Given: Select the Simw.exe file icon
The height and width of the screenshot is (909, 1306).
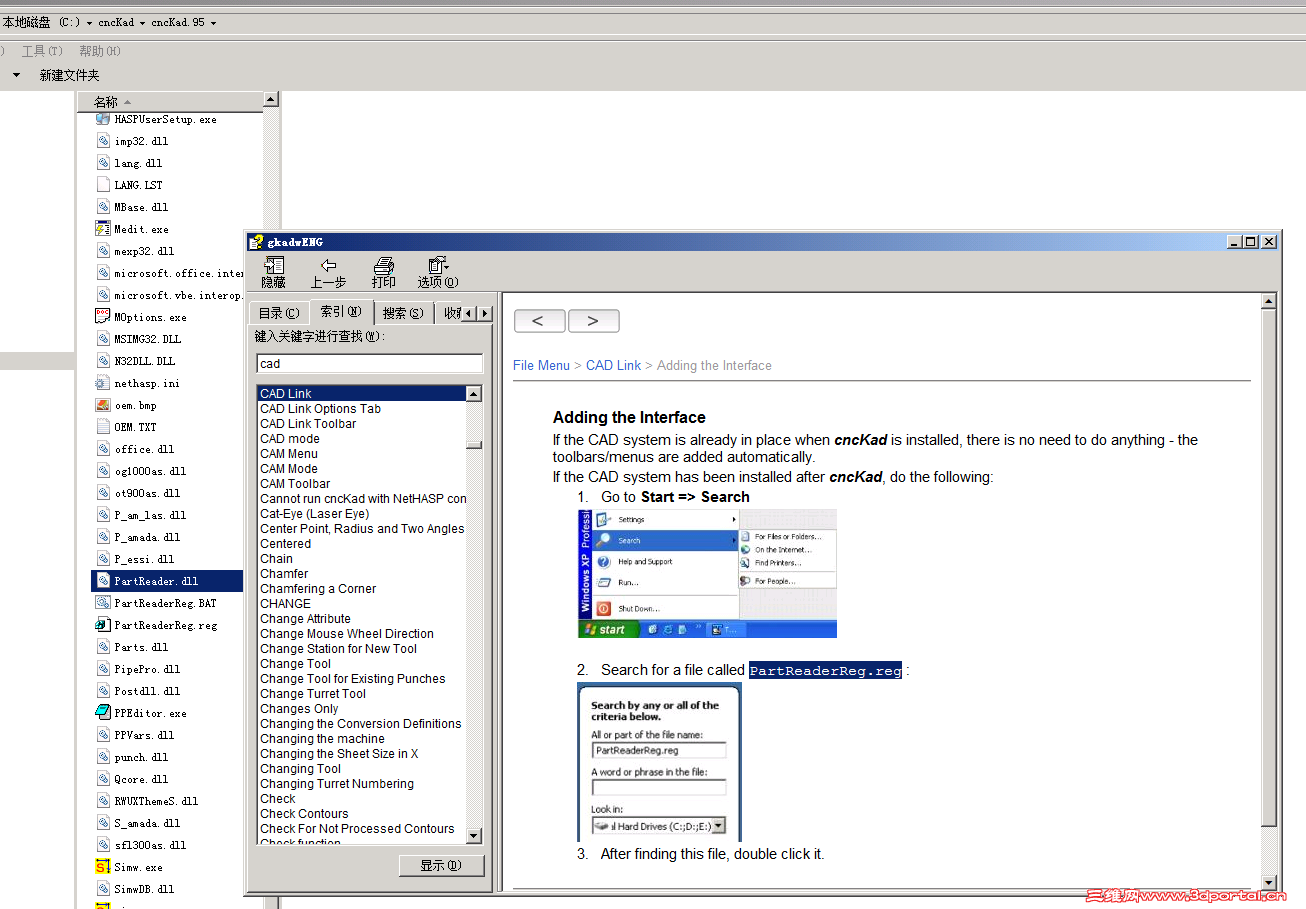Looking at the screenshot, I should point(103,867).
